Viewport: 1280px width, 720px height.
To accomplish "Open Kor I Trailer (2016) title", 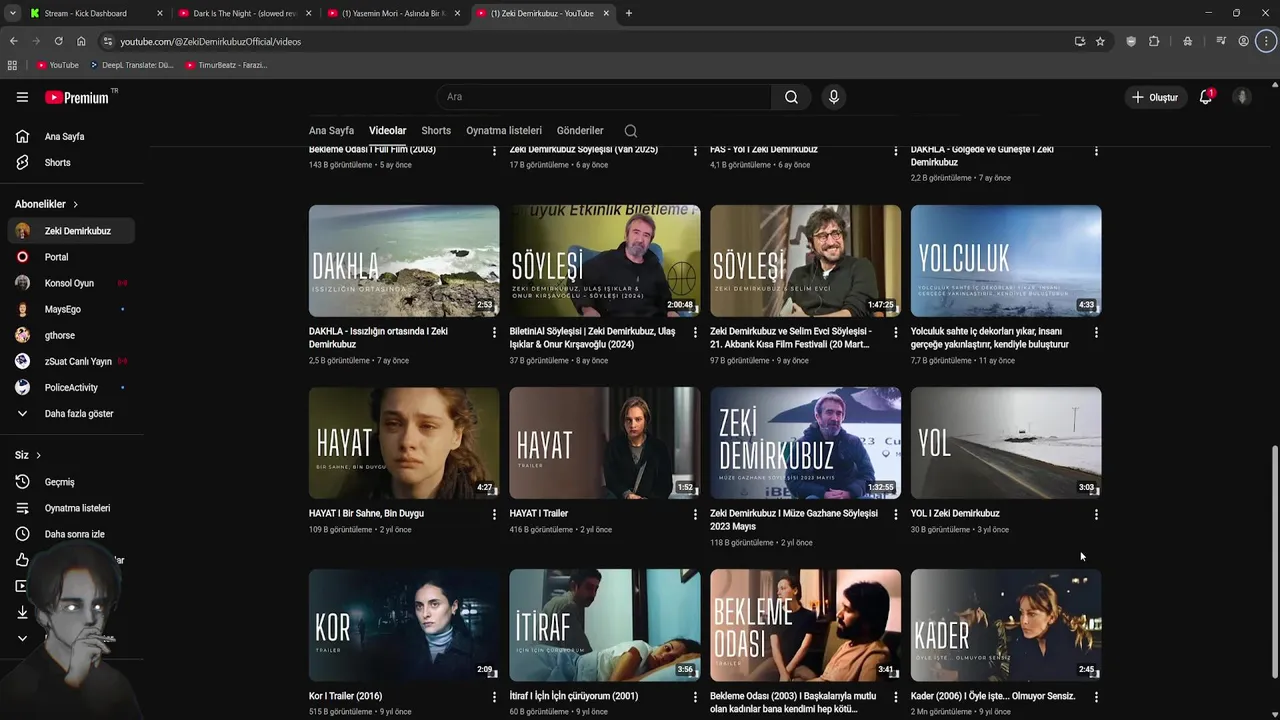I will tap(345, 696).
